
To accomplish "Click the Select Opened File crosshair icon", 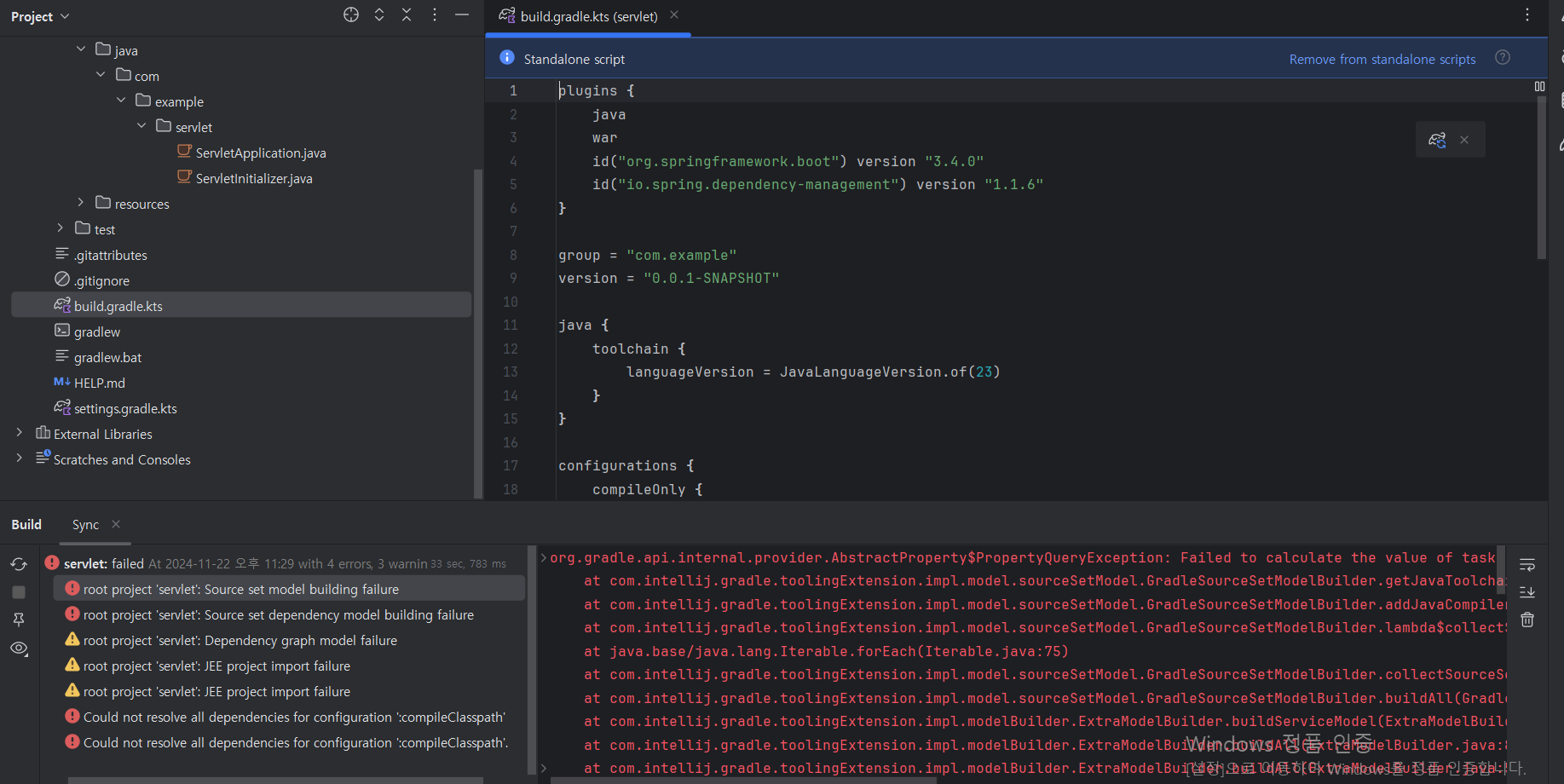I will [x=351, y=14].
